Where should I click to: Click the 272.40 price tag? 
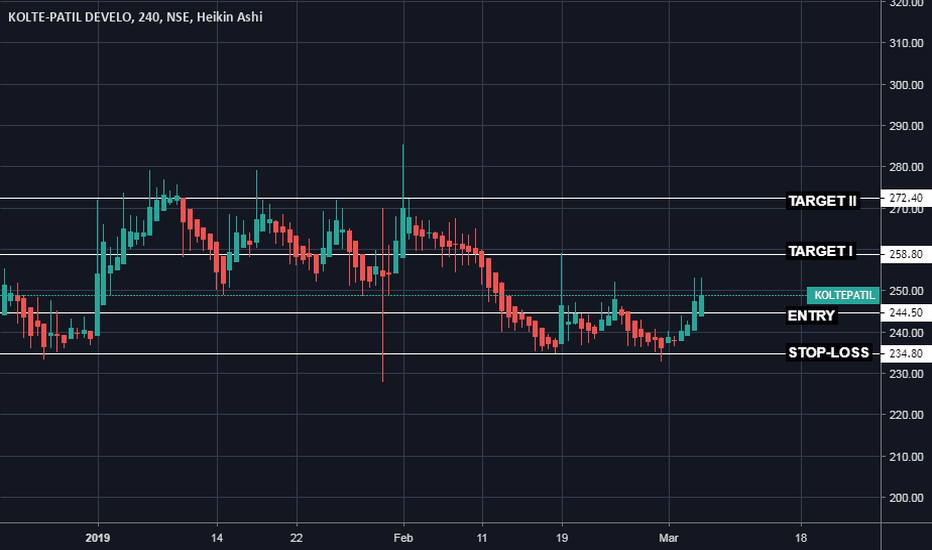(906, 198)
